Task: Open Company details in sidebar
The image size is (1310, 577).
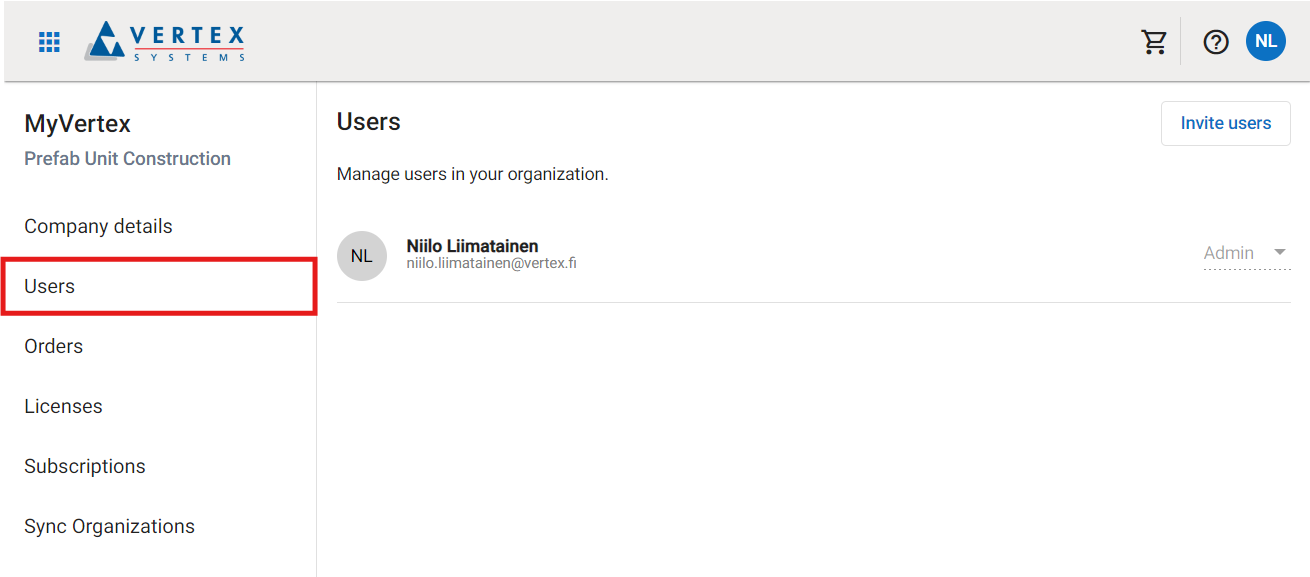Action: 98,226
